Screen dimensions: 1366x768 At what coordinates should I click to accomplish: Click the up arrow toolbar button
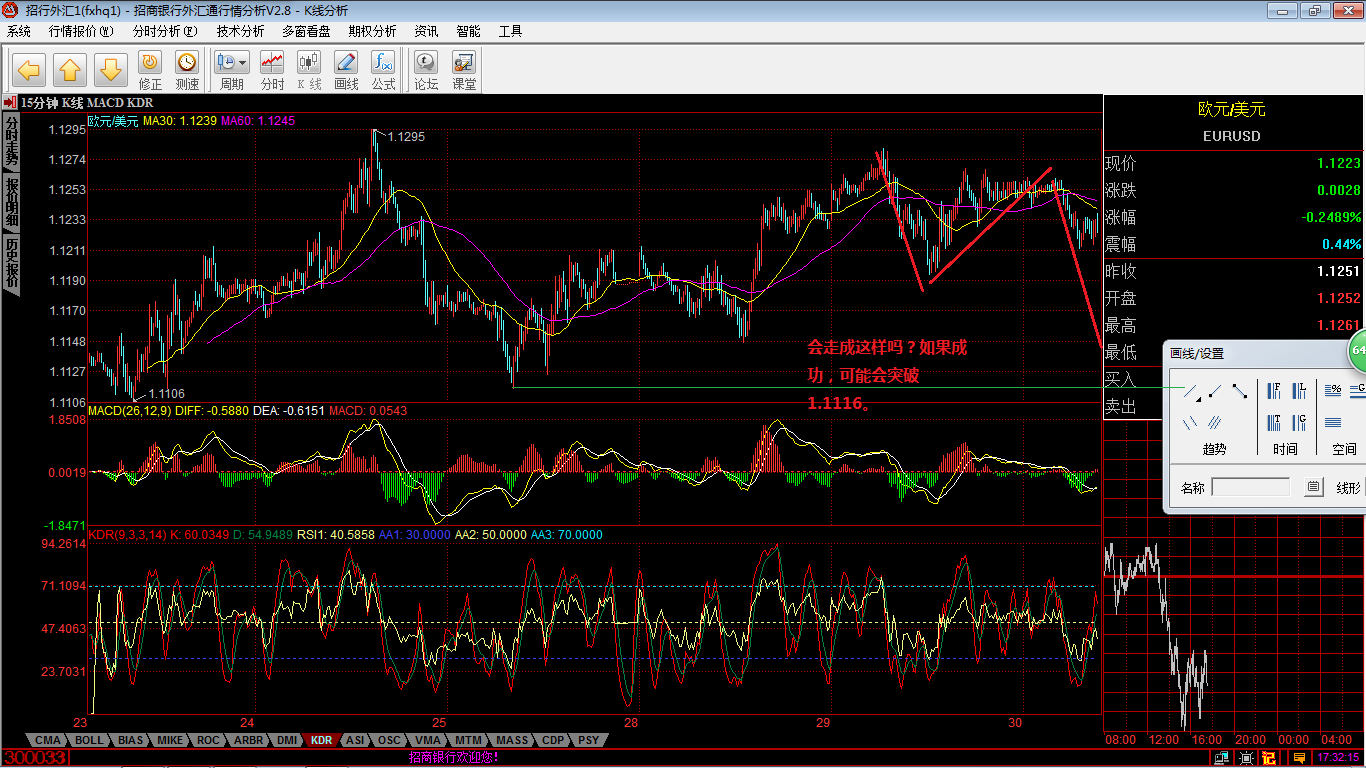pyautogui.click(x=70, y=70)
